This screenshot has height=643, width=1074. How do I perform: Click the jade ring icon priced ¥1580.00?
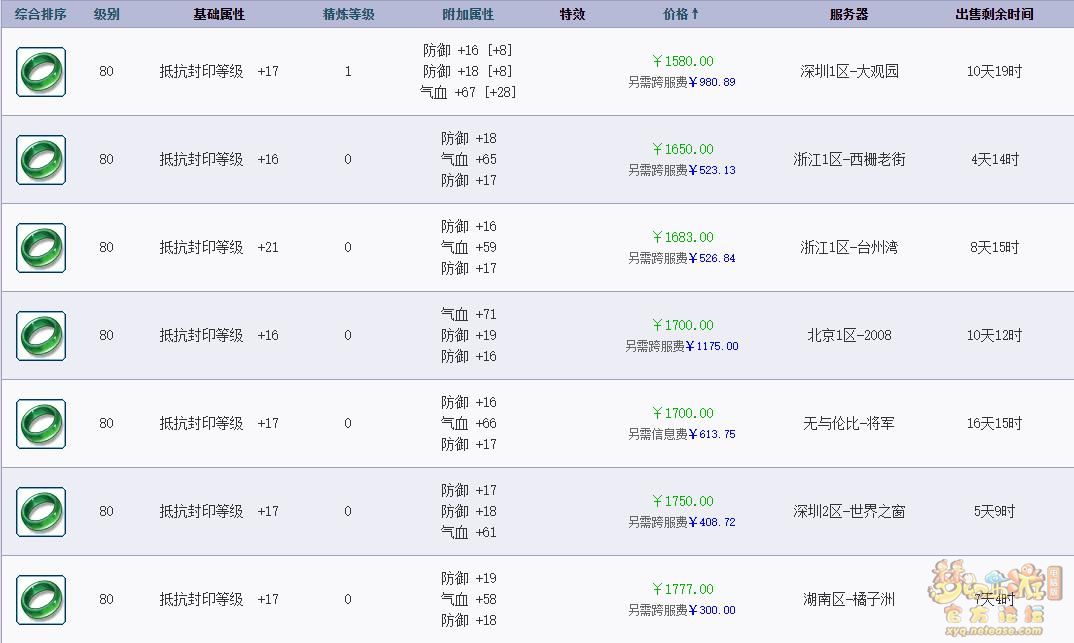tap(41, 72)
